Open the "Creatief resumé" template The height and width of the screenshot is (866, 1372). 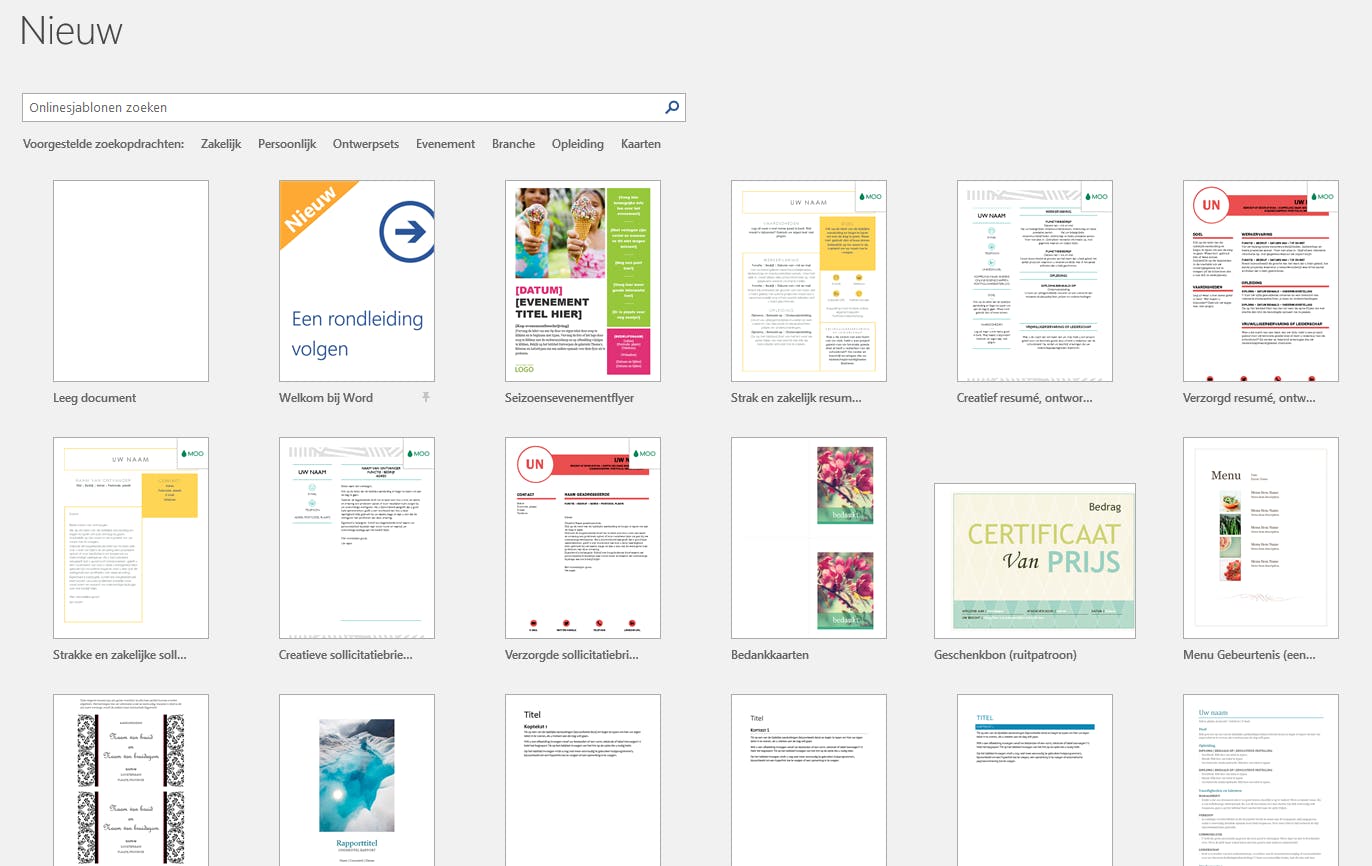click(x=1034, y=280)
